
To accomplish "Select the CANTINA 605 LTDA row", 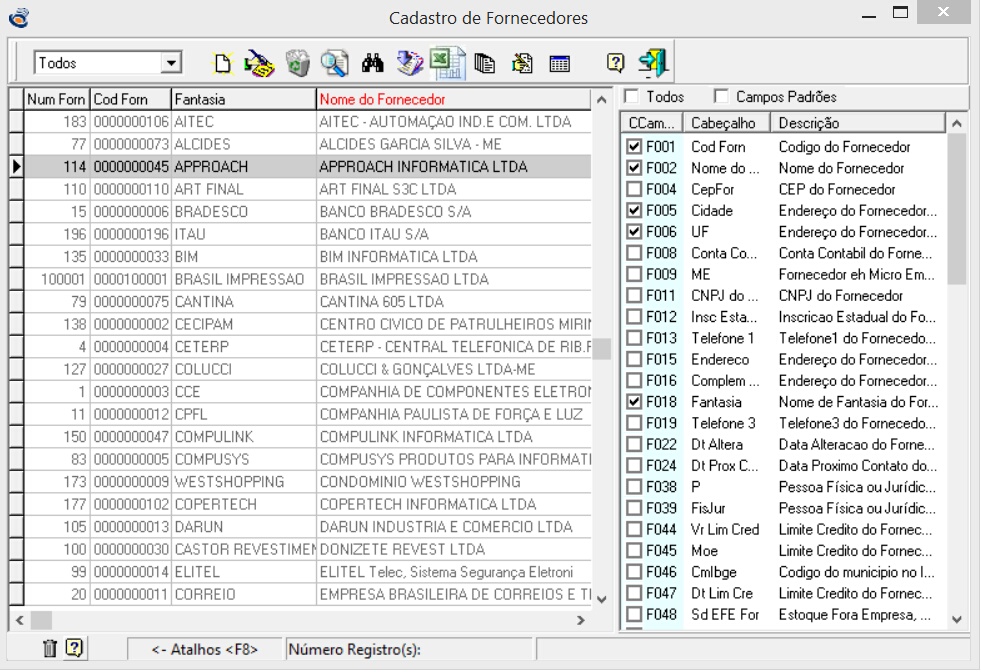I will [300, 302].
